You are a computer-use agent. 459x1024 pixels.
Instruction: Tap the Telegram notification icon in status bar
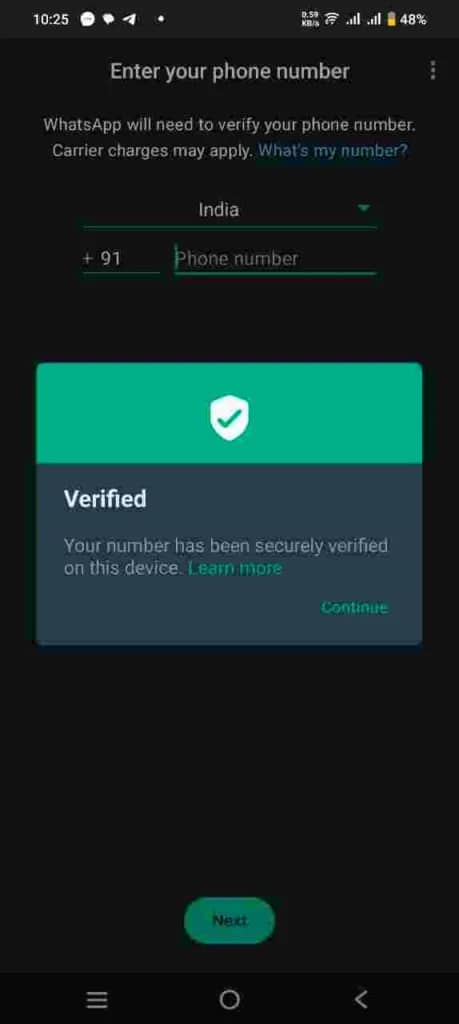(x=129, y=20)
